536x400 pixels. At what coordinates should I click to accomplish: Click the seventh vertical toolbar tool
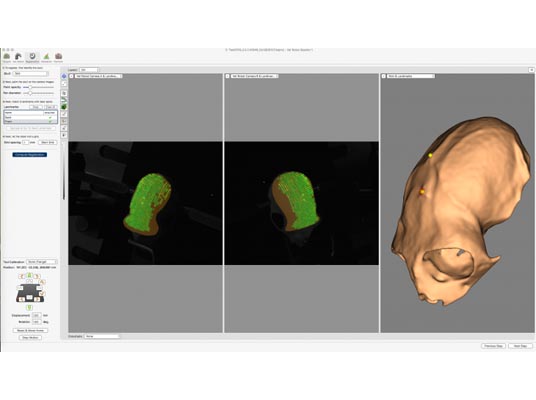pyautogui.click(x=64, y=121)
